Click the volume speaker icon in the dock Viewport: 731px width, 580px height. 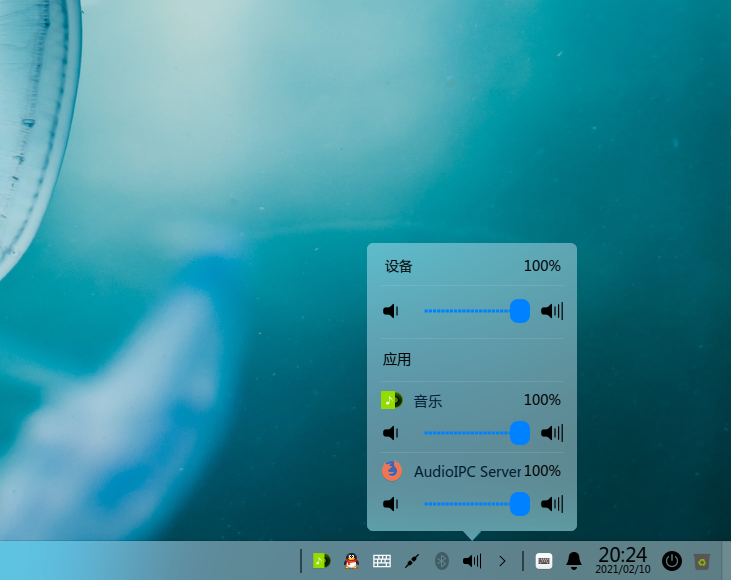(x=472, y=561)
